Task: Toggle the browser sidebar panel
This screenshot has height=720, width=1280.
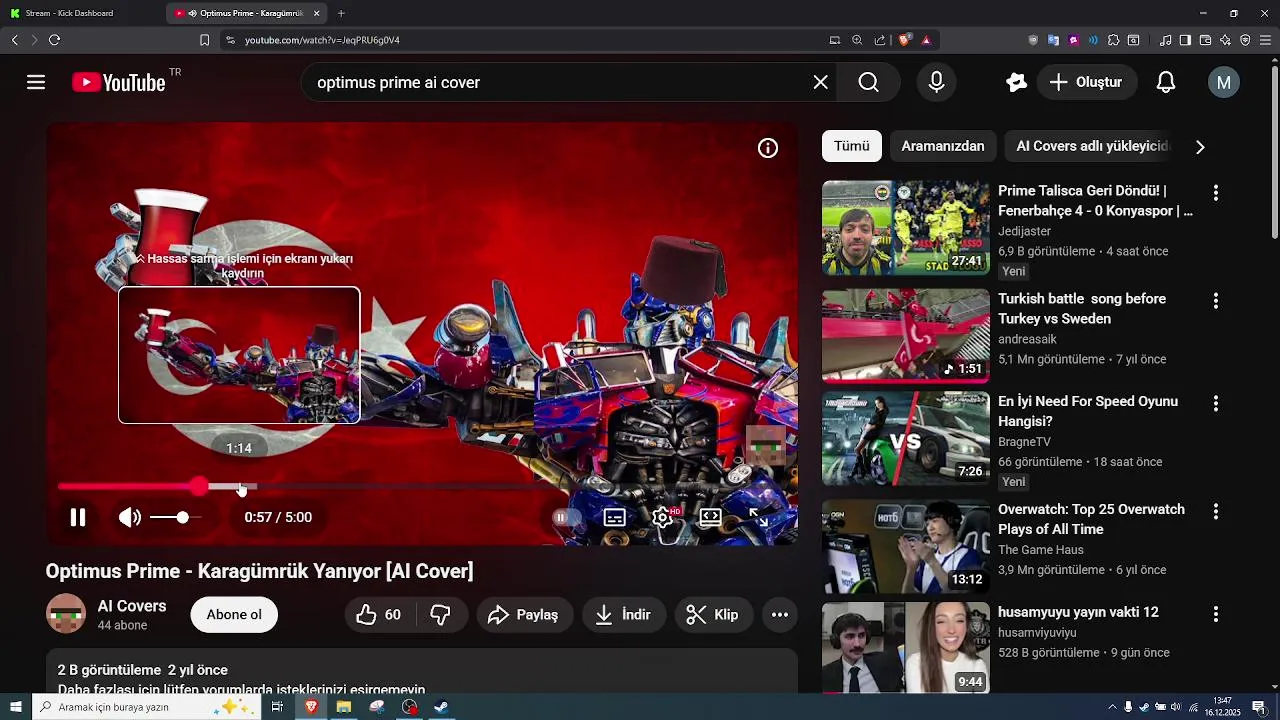Action: [1185, 40]
